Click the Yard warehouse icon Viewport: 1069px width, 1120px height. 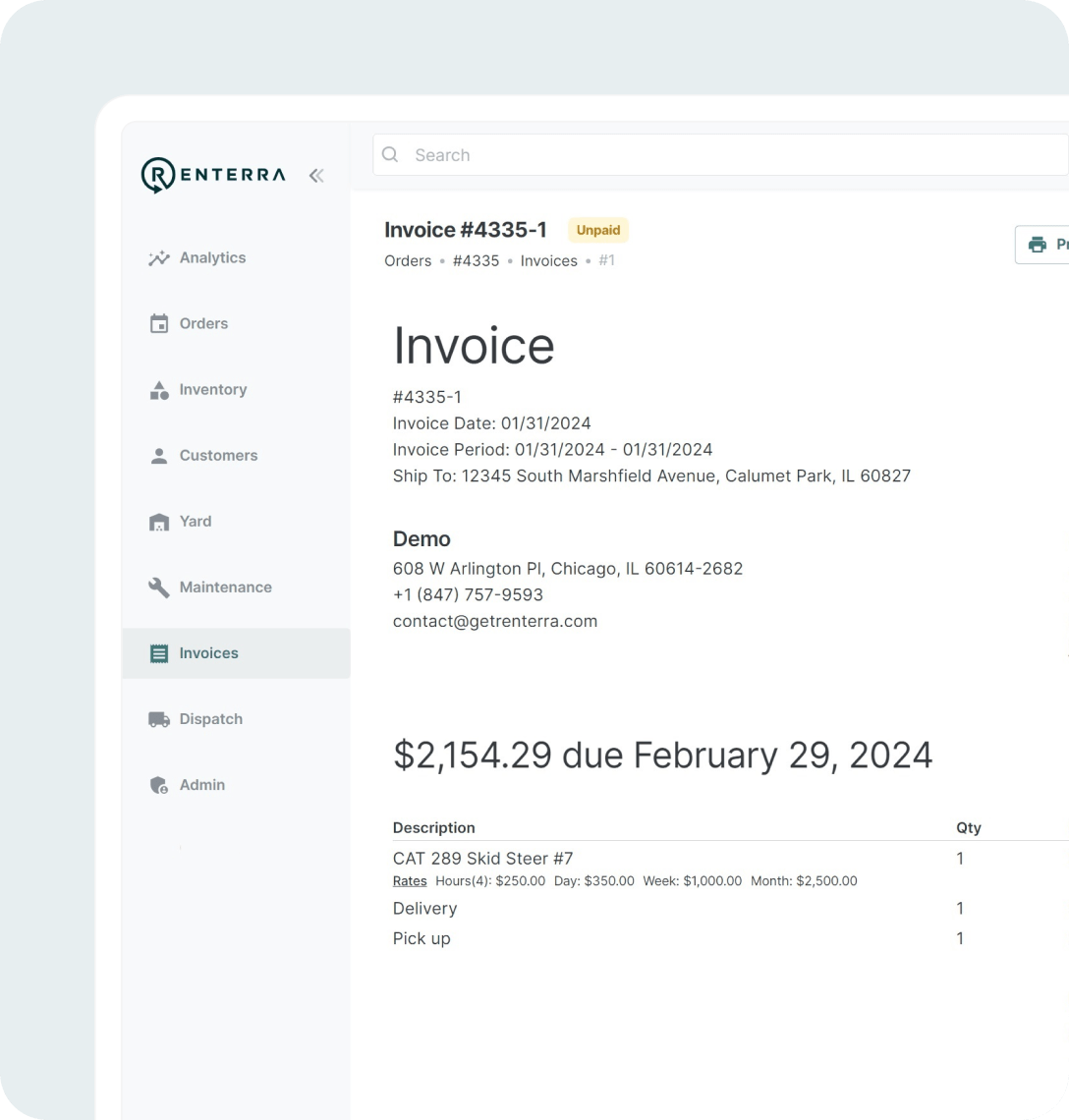tap(158, 522)
